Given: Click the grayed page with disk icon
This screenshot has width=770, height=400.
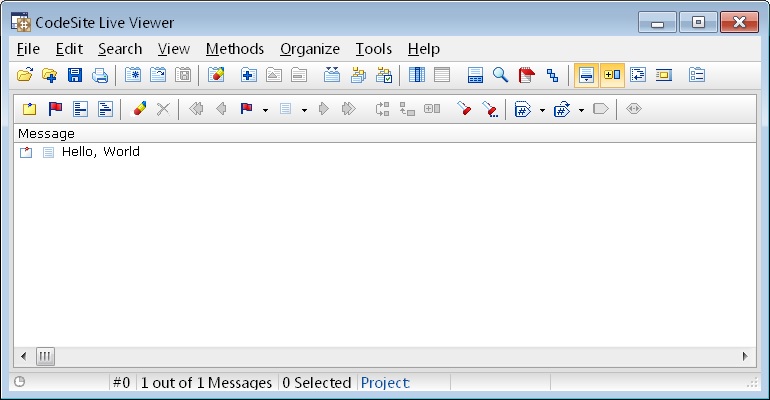Looking at the screenshot, I should [183, 75].
